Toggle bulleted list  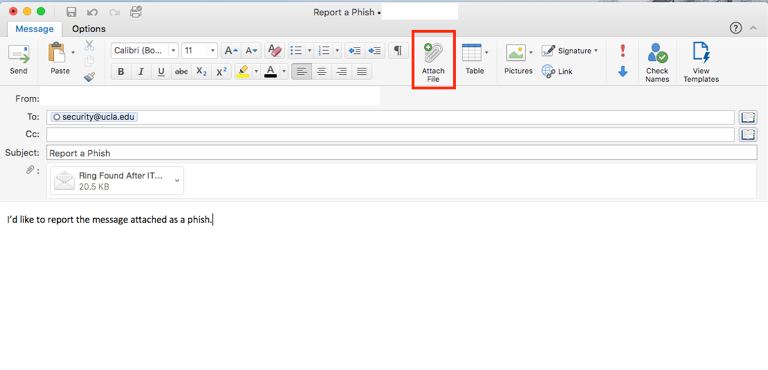pos(296,50)
